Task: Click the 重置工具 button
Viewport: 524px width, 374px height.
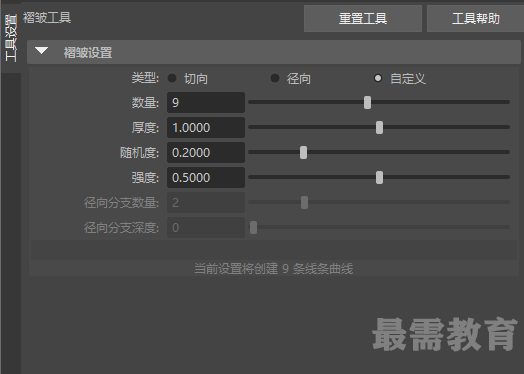Action: point(363,18)
